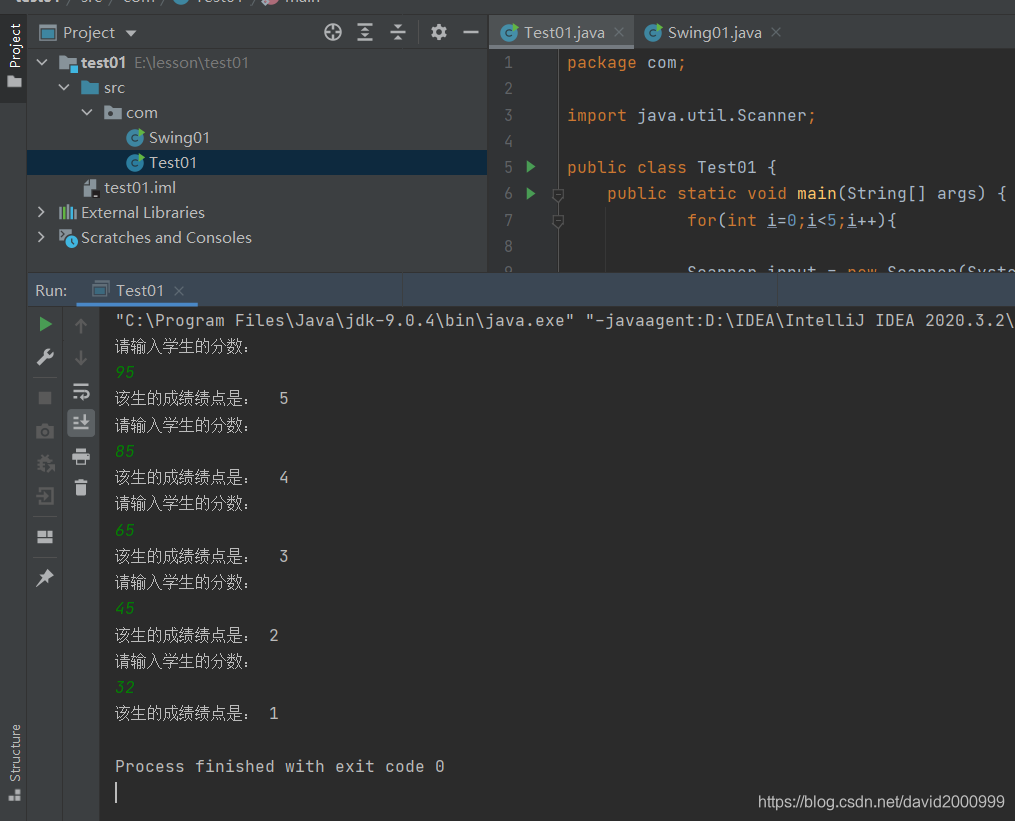Image resolution: width=1015 pixels, height=821 pixels.
Task: Switch to Test01.java editor tab
Action: coord(563,32)
